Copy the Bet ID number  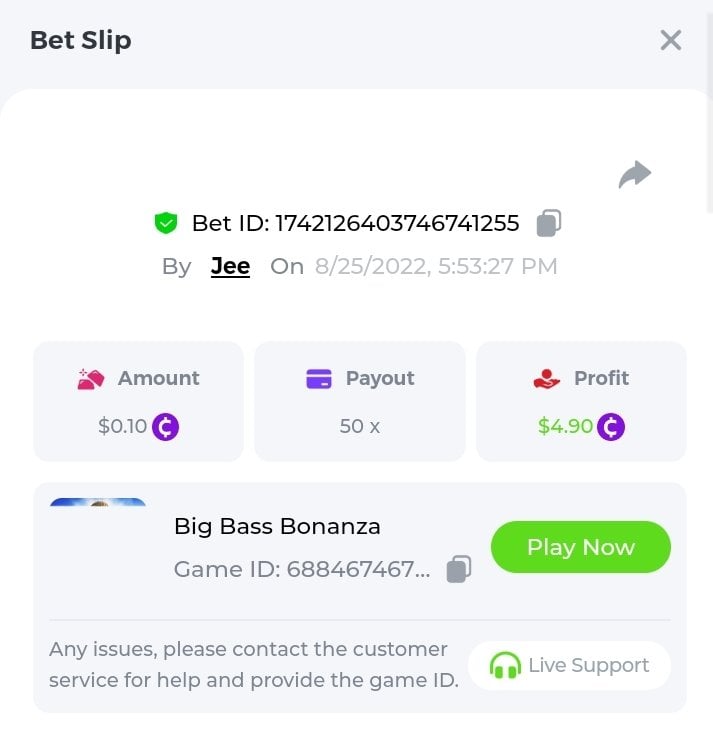click(549, 223)
